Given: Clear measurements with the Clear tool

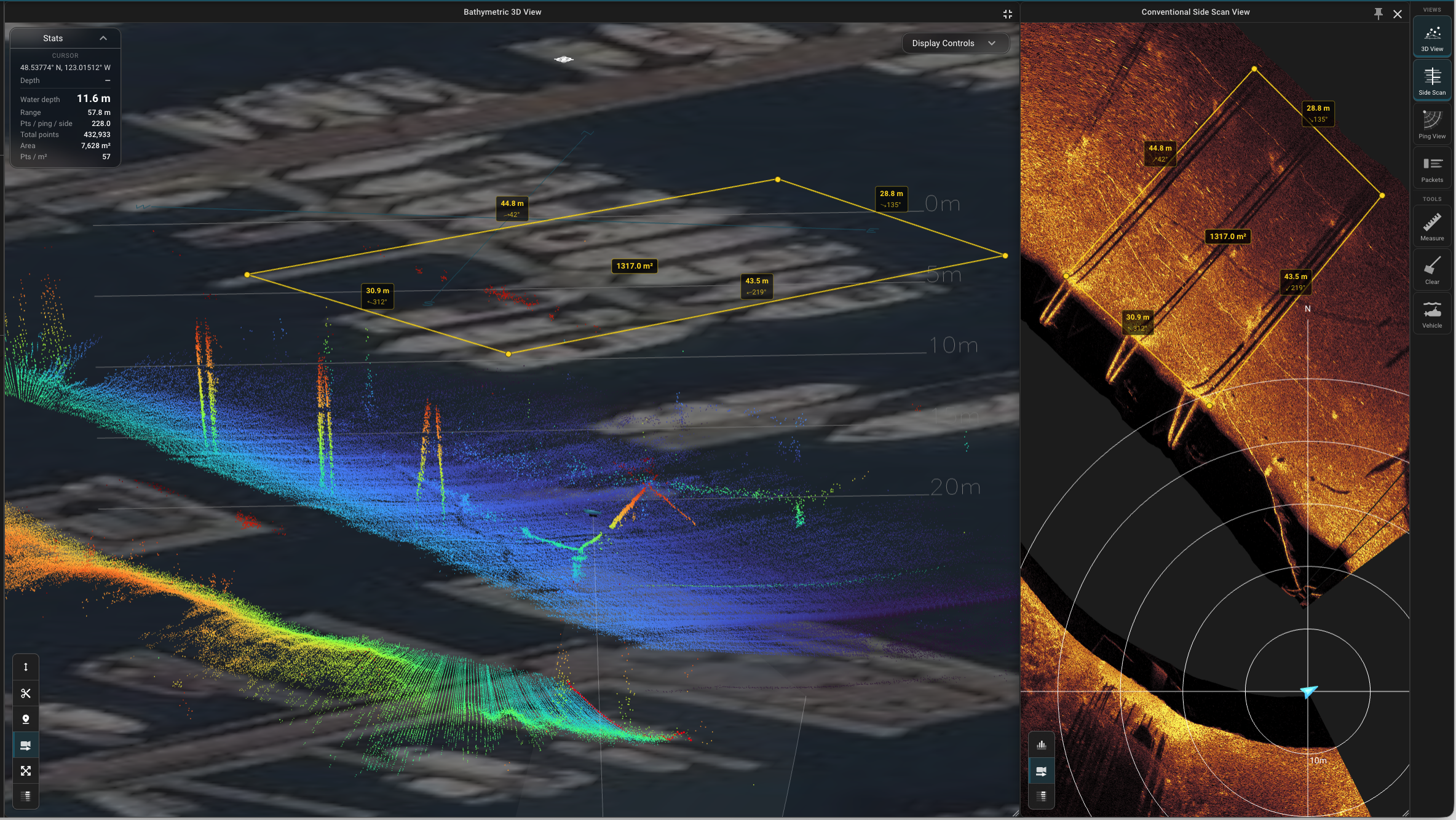Looking at the screenshot, I should pyautogui.click(x=1432, y=270).
